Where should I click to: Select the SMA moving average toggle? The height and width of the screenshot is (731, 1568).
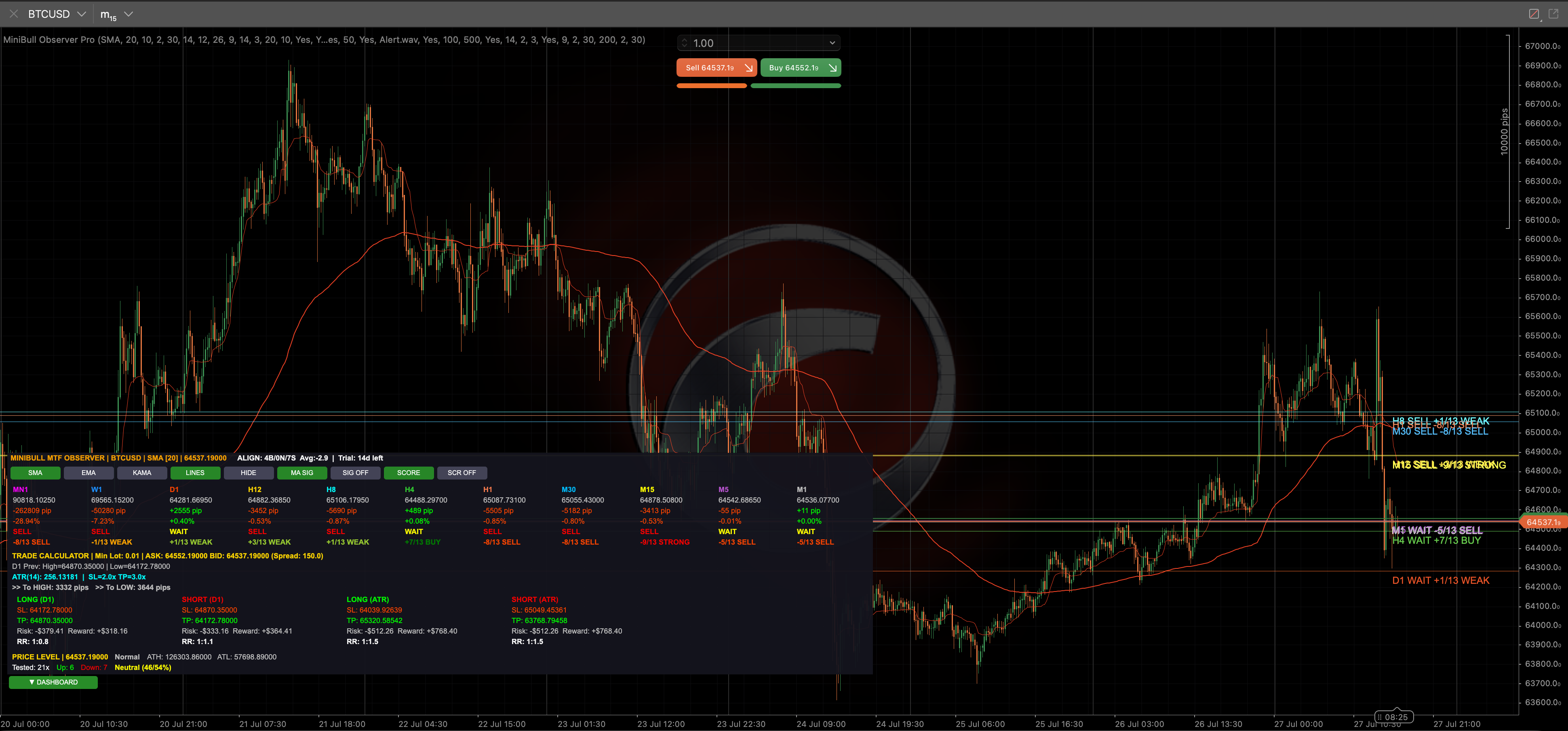click(x=35, y=473)
